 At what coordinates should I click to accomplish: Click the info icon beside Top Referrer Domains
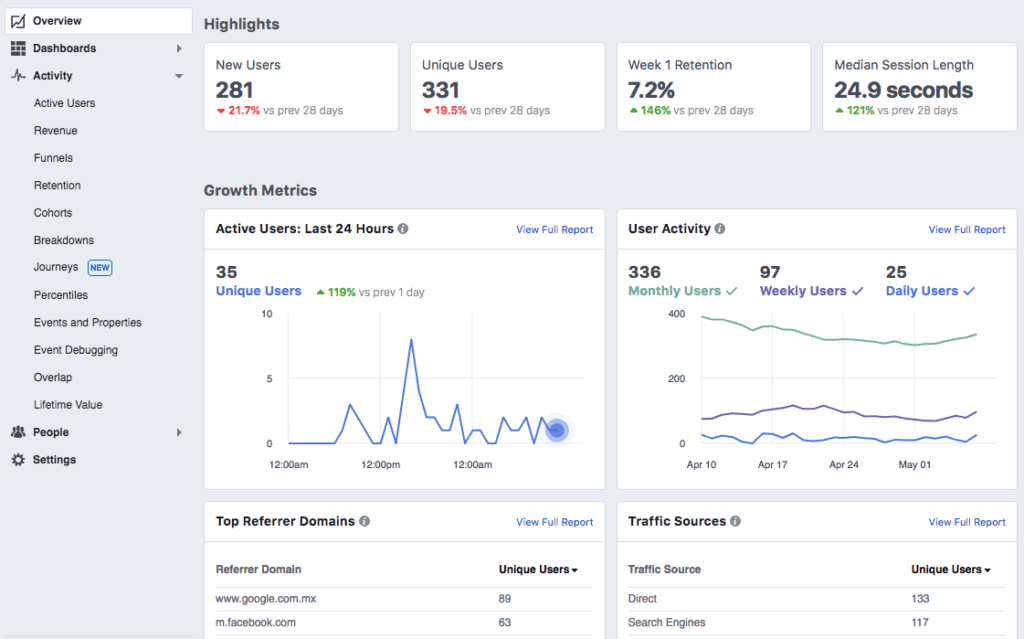click(364, 521)
